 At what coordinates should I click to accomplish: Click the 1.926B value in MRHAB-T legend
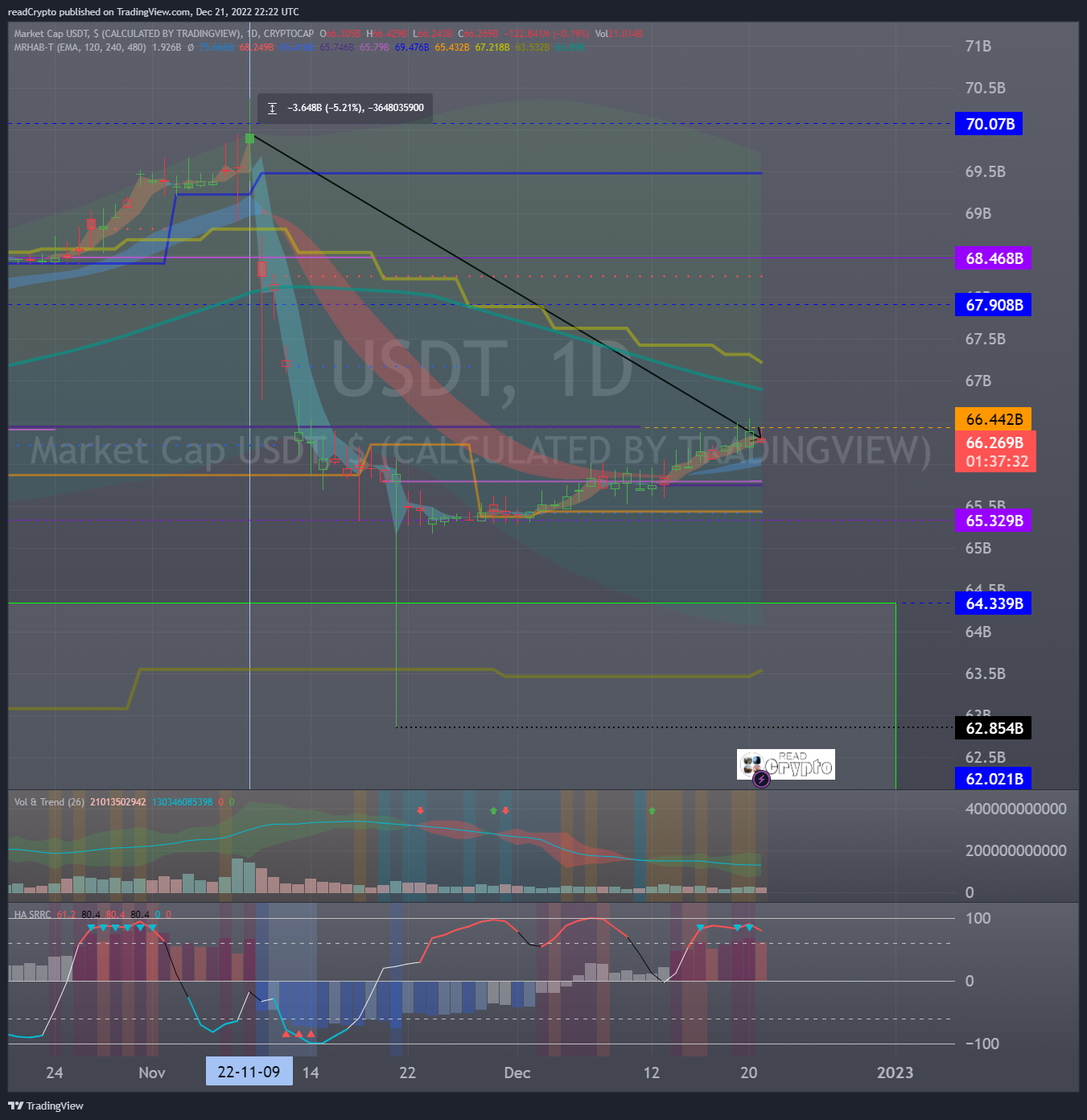click(167, 47)
